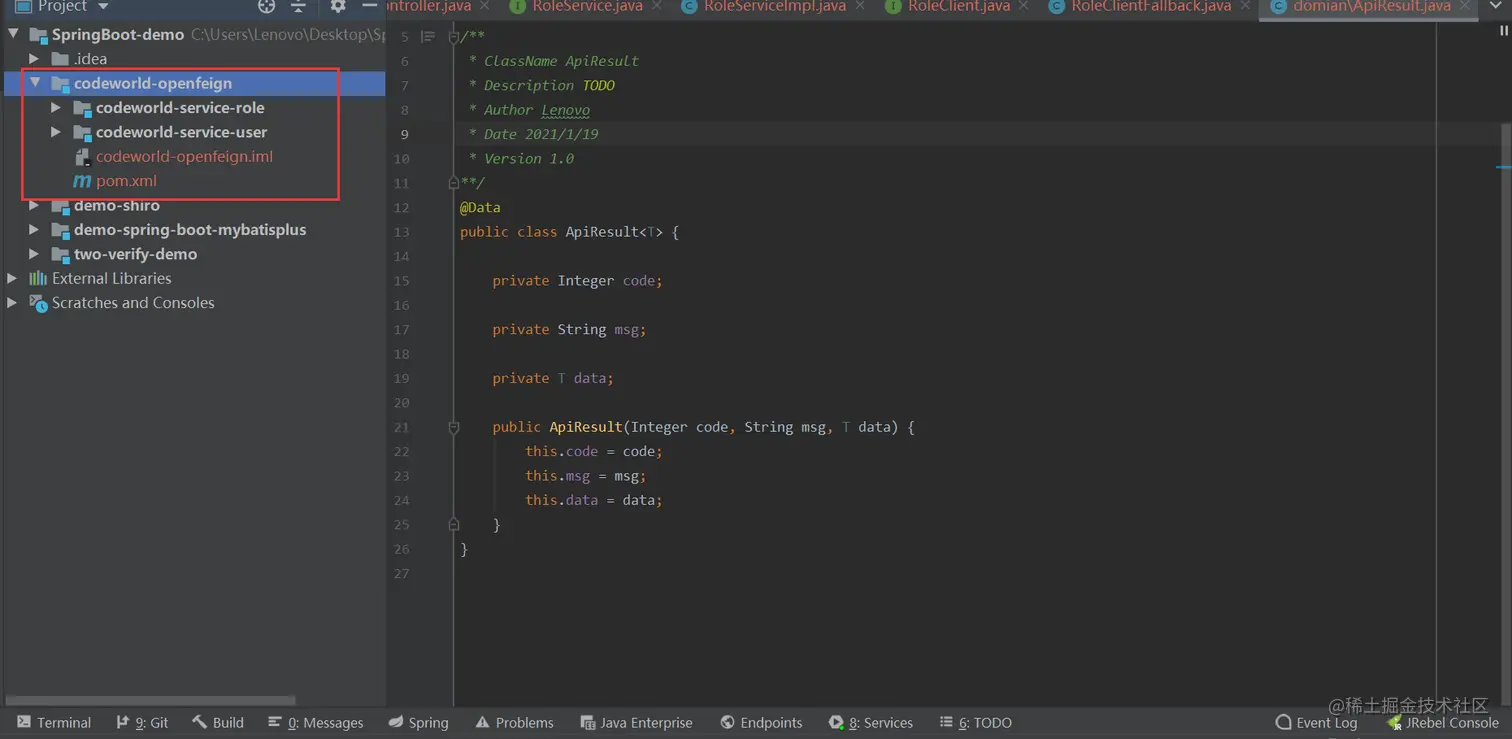
Task: Fold the Javadoc comment at line 5
Action: [x=453, y=37]
